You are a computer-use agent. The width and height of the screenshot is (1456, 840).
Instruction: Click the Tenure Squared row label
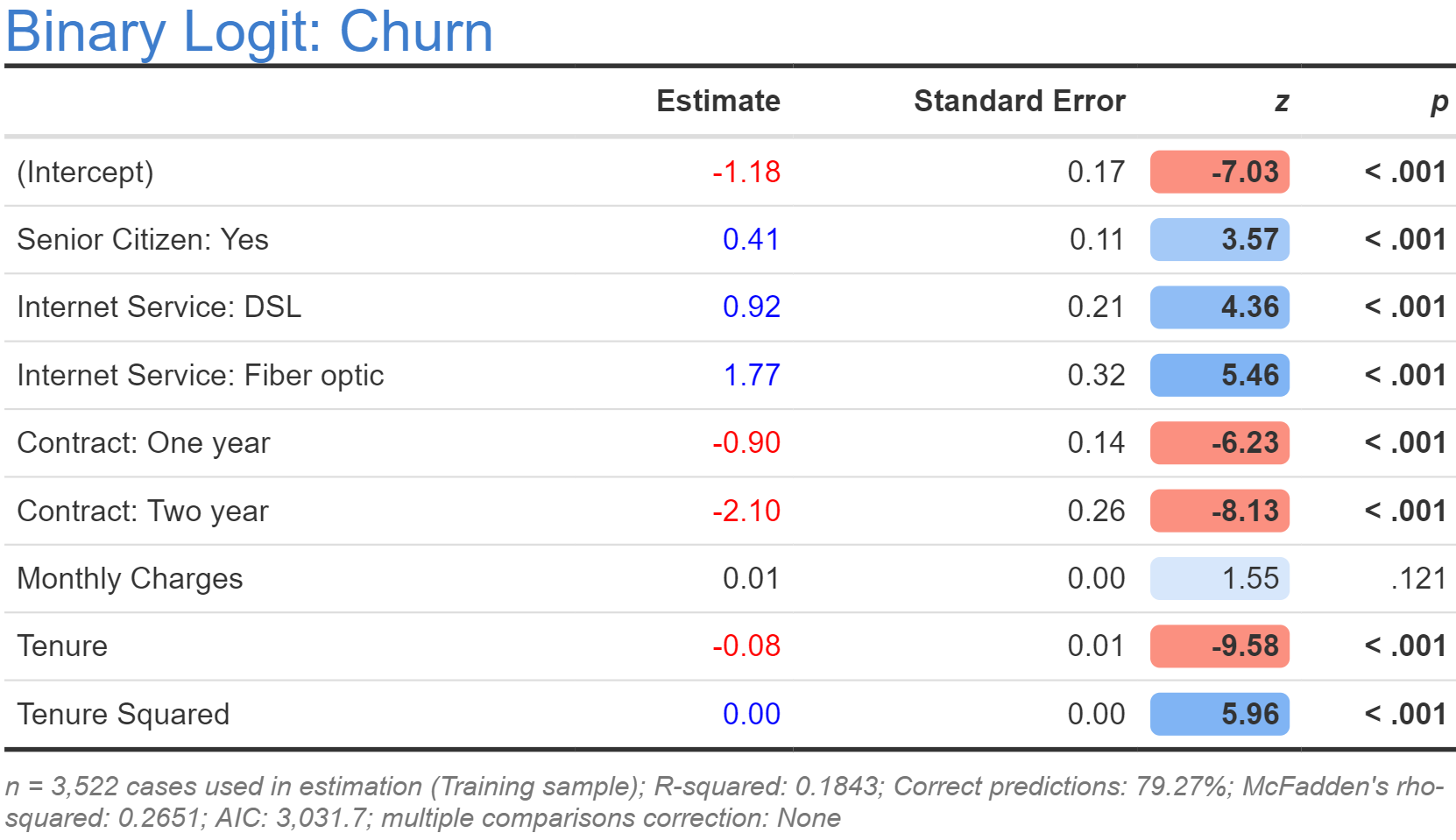coord(123,714)
